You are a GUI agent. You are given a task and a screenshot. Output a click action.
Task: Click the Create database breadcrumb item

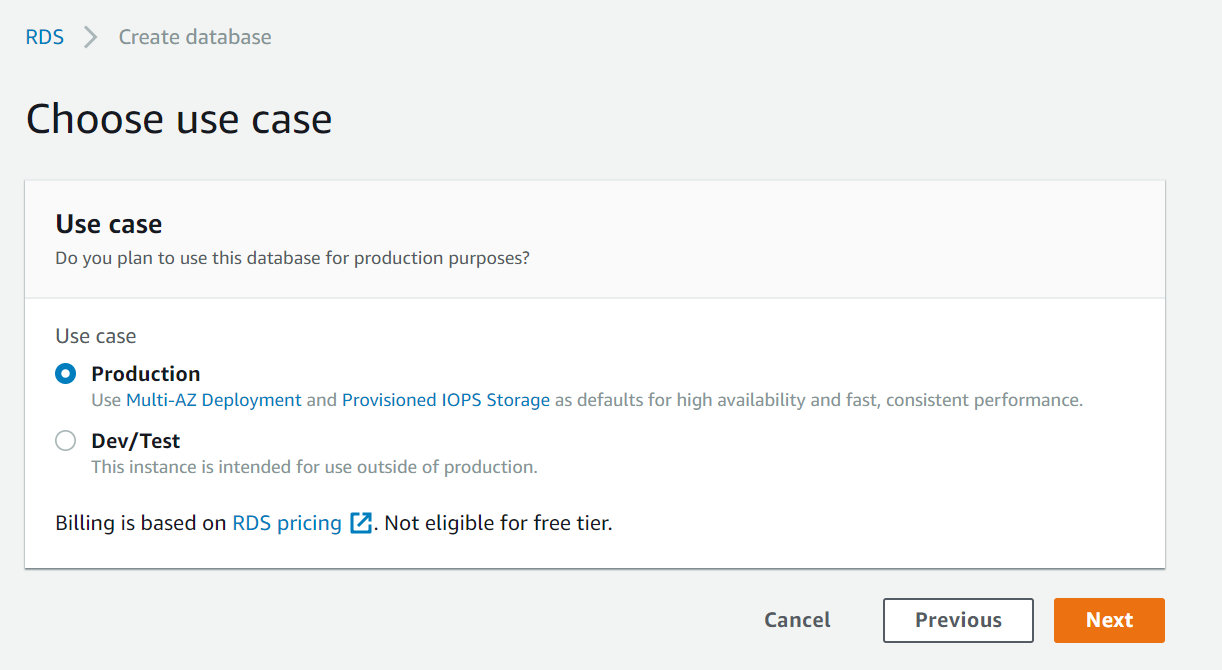195,37
